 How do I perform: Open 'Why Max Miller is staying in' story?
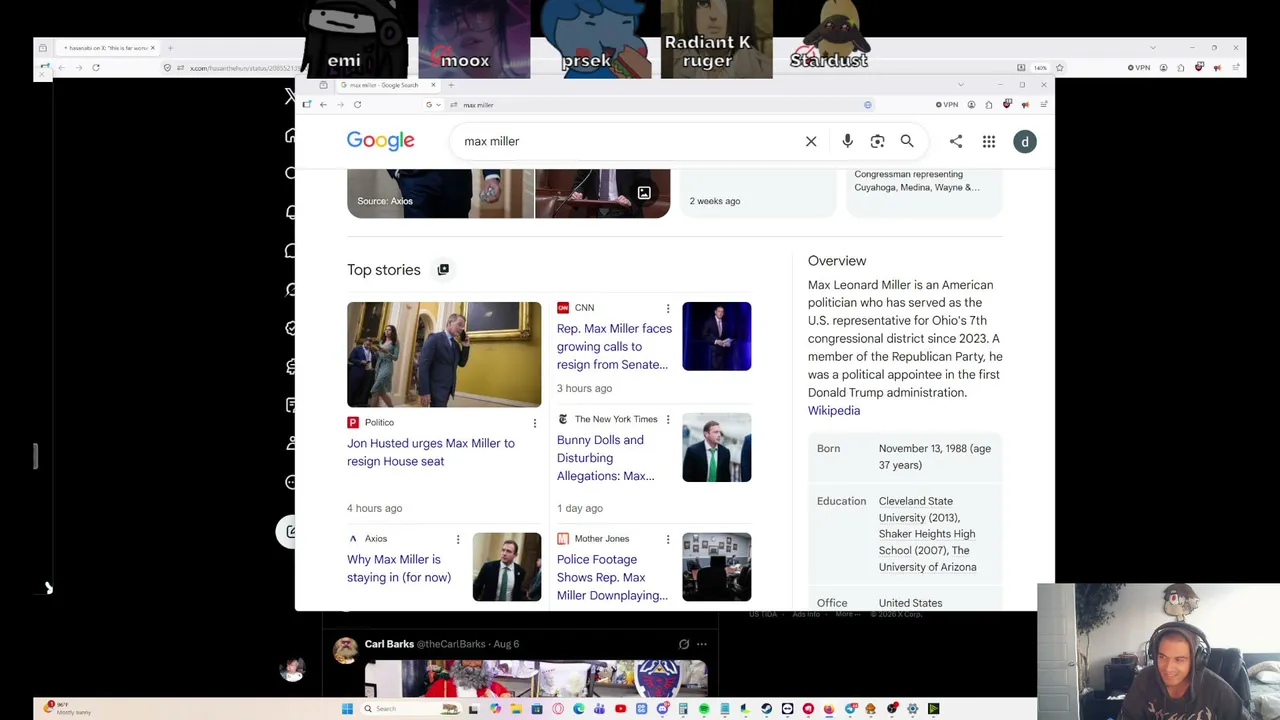(x=399, y=568)
